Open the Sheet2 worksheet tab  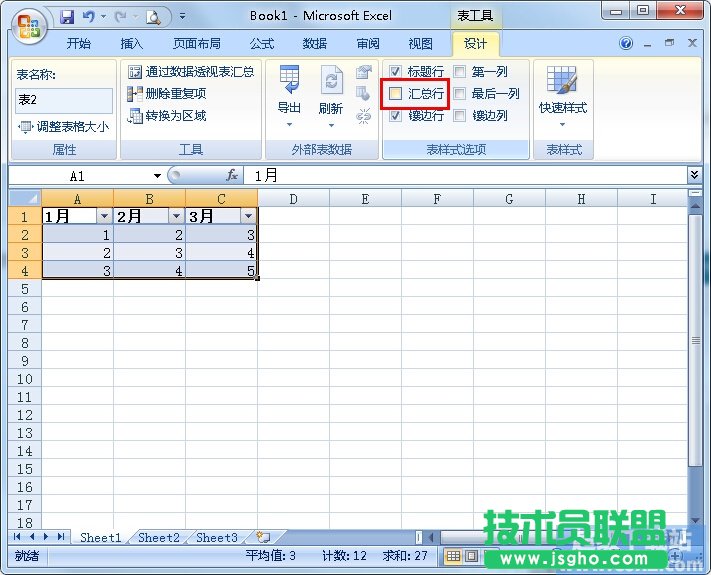tap(158, 537)
